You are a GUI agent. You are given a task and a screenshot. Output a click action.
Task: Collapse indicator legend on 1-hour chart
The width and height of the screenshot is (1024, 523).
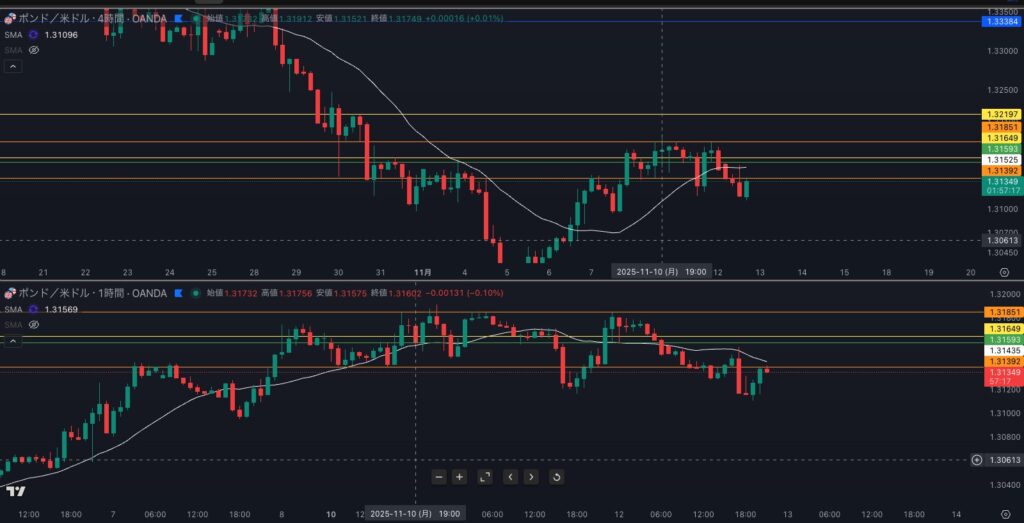(x=13, y=341)
